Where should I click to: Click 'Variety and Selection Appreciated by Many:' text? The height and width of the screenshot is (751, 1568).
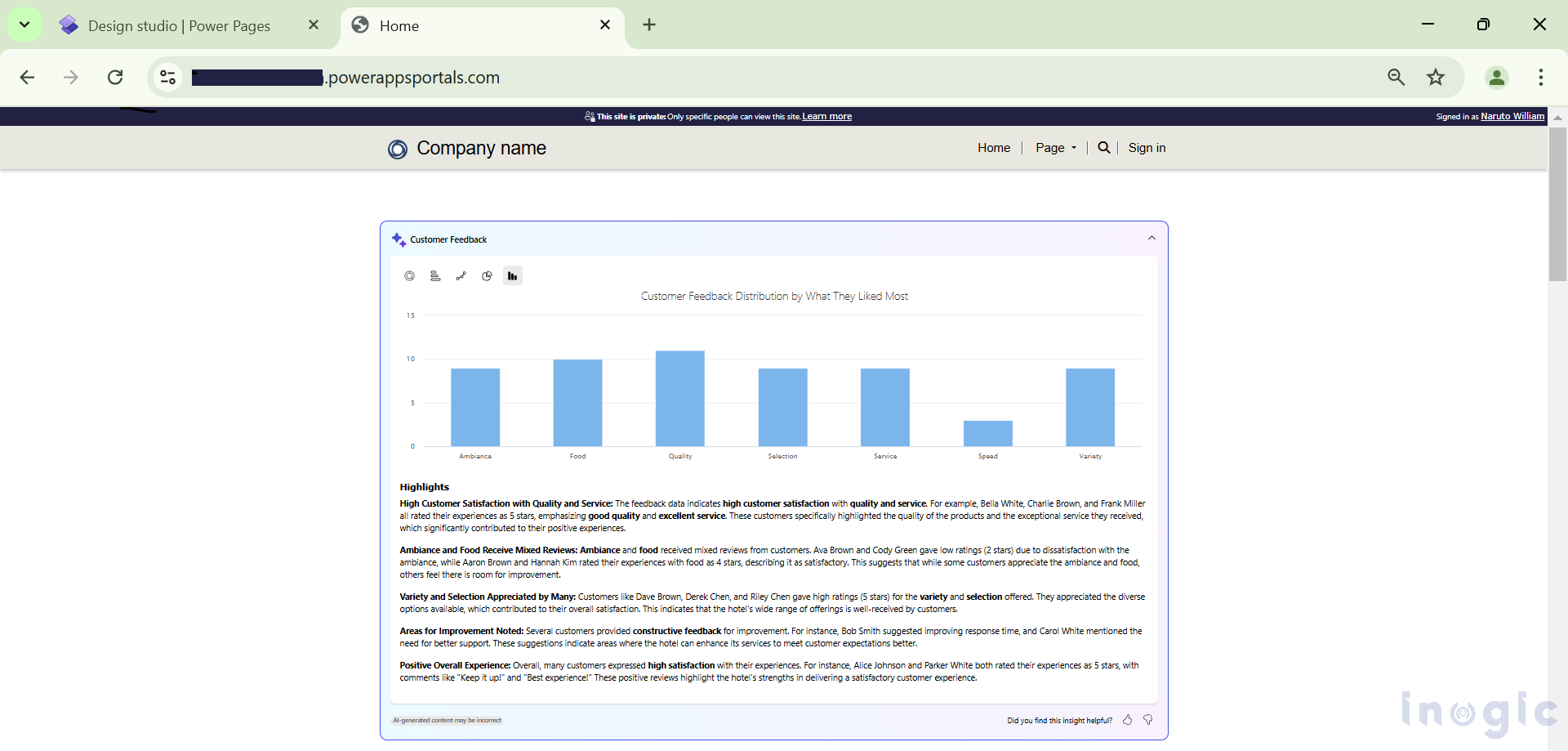(x=488, y=597)
